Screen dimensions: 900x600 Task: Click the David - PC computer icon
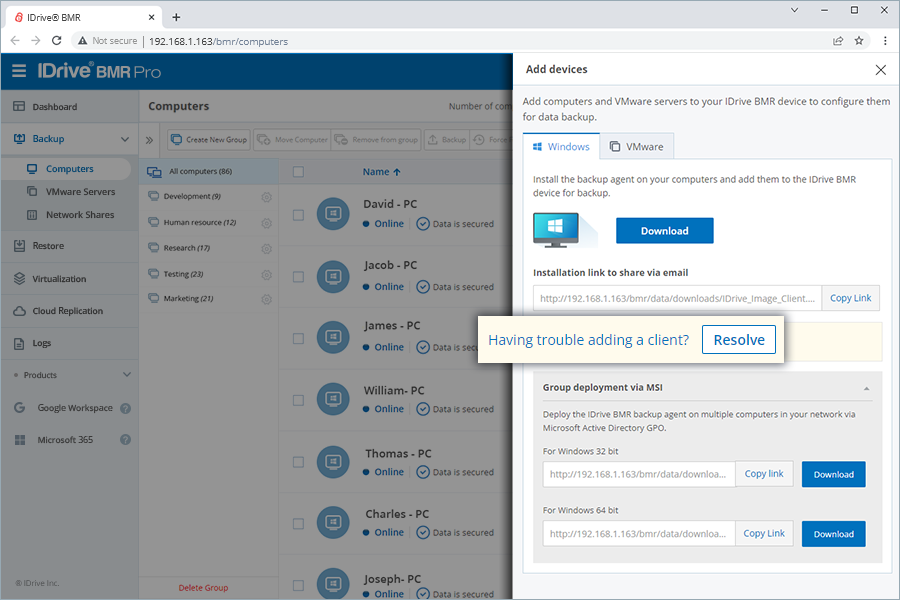click(333, 214)
